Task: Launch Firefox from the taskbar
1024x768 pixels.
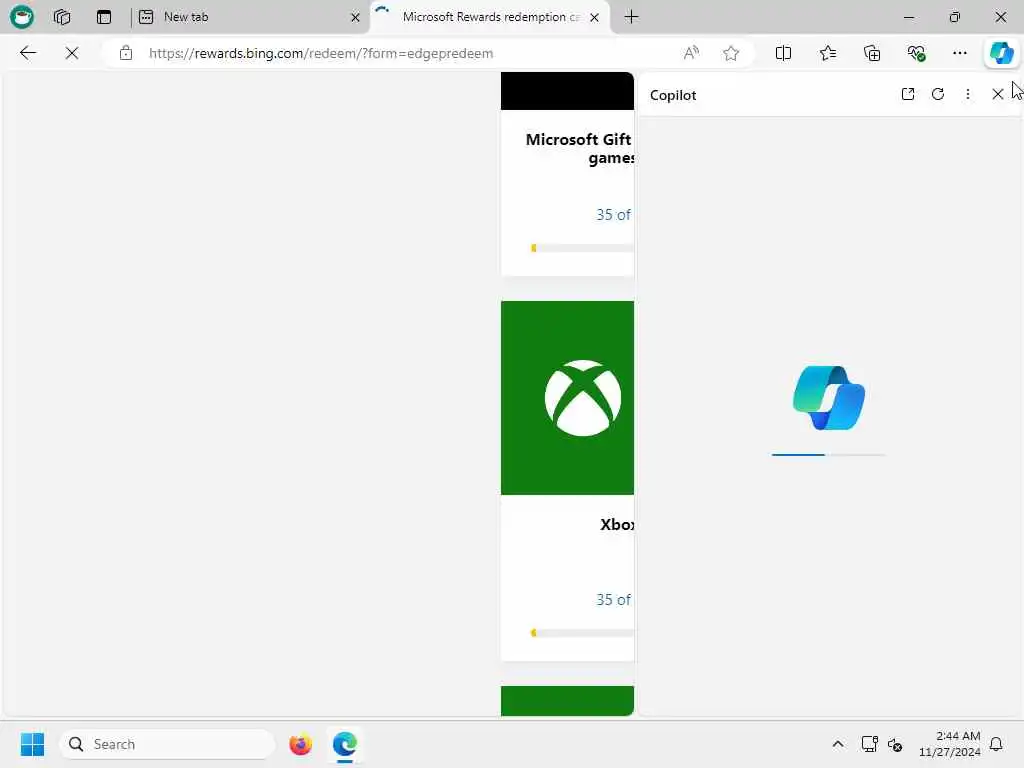Action: pyautogui.click(x=300, y=744)
